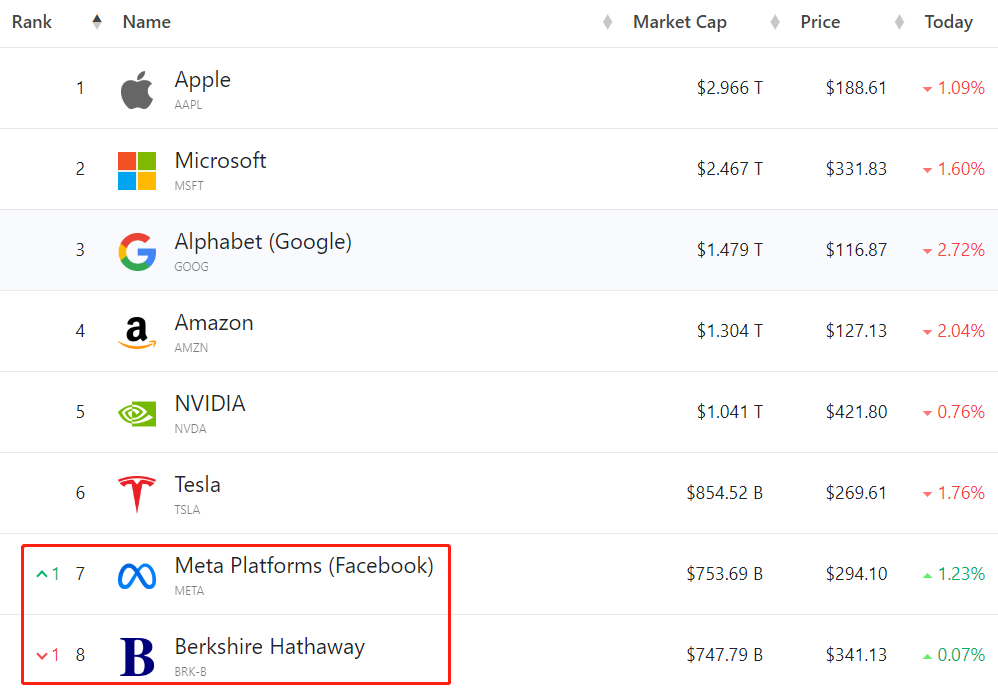Screen dimensions: 998x691
Task: Click the Google G logo
Action: coord(137,251)
